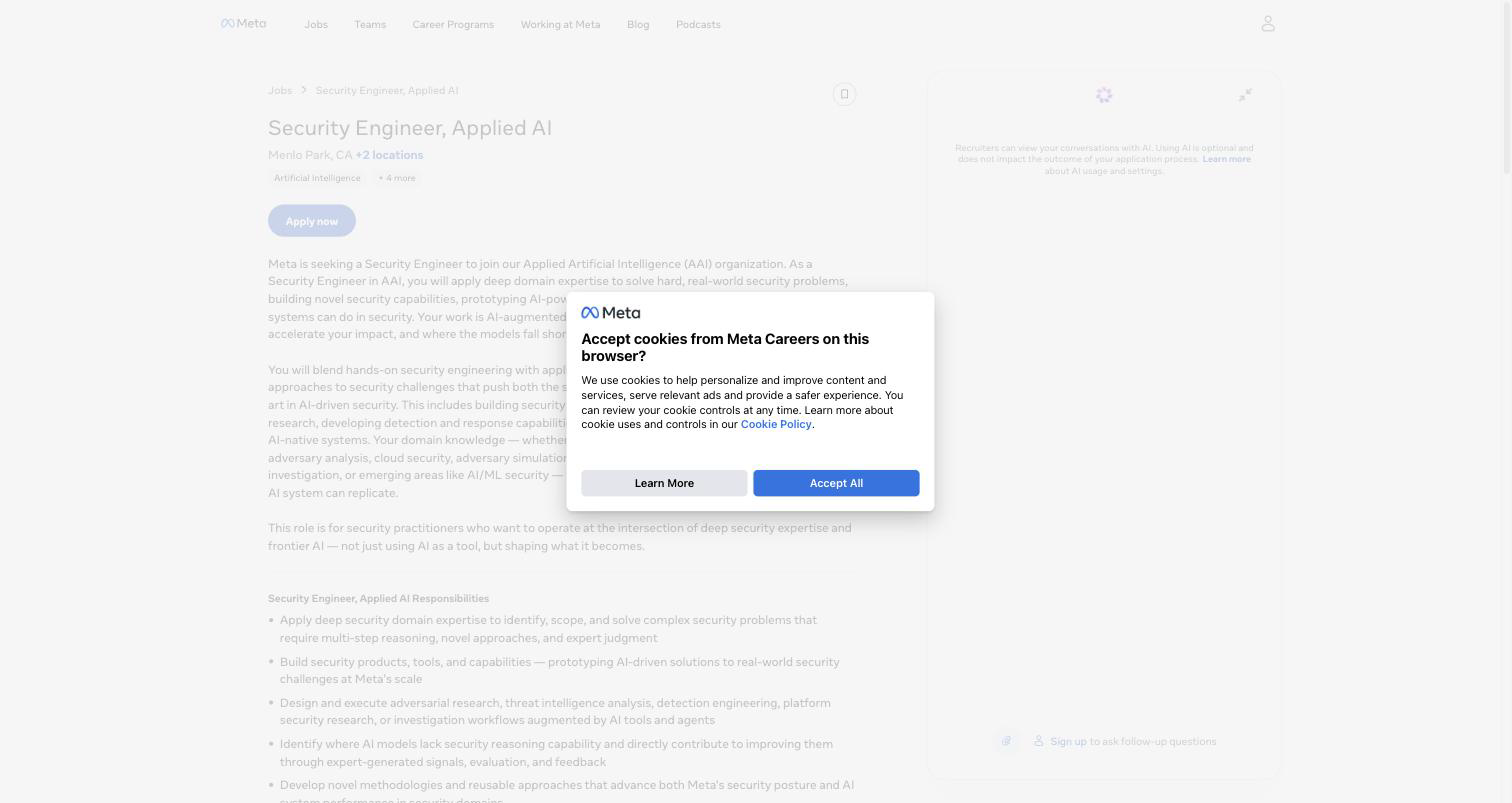Click the Meta logo in top navigation
The width and height of the screenshot is (1512, 803).
click(243, 23)
